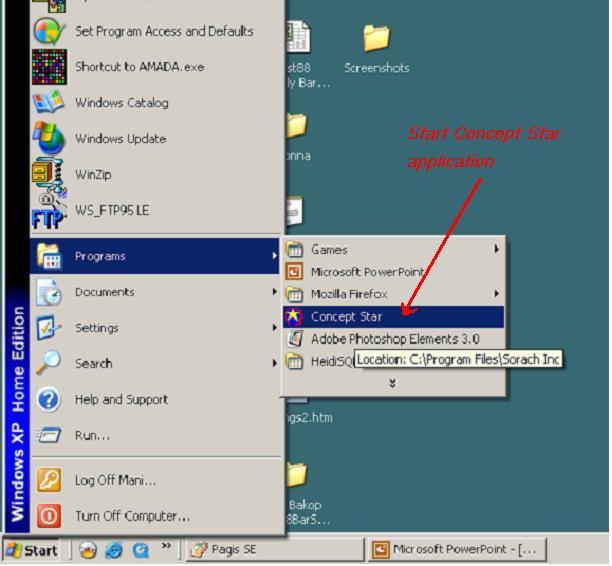
Task: Click the Start button
Action: (32, 550)
